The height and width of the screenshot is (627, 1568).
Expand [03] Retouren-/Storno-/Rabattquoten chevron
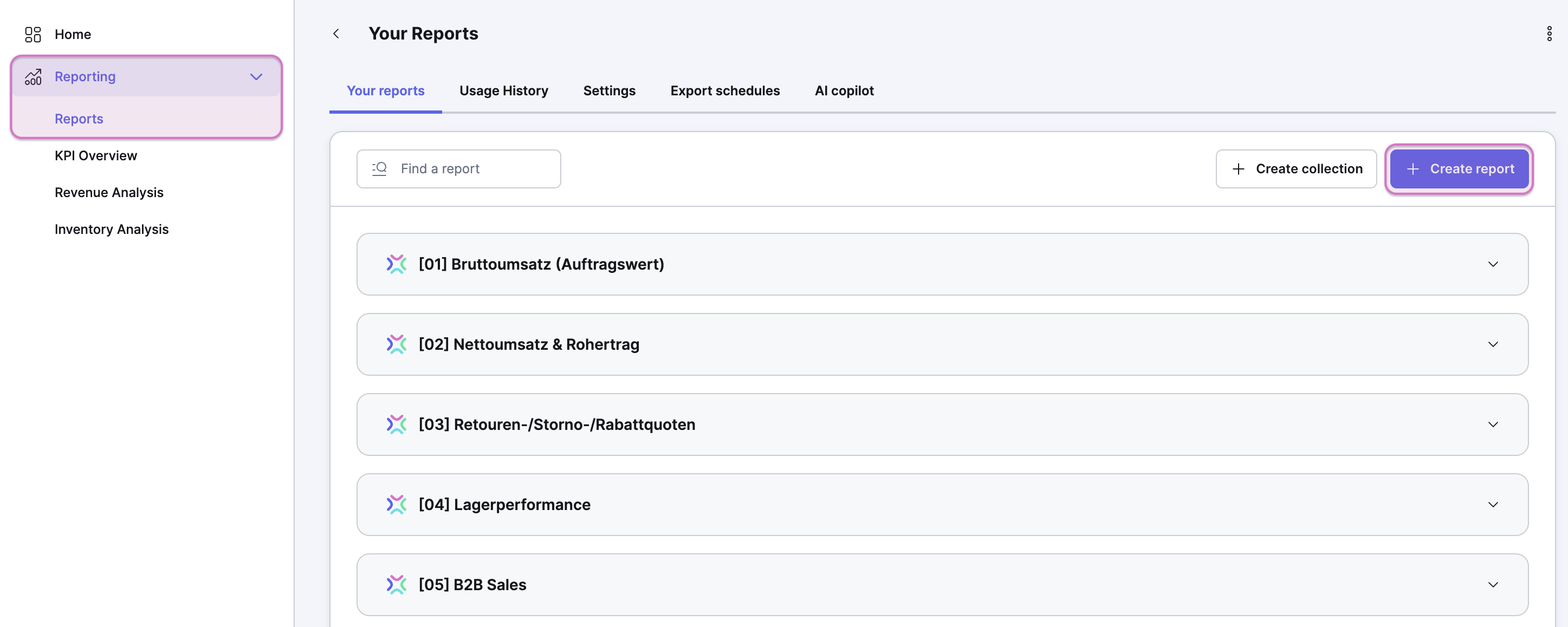click(x=1493, y=424)
